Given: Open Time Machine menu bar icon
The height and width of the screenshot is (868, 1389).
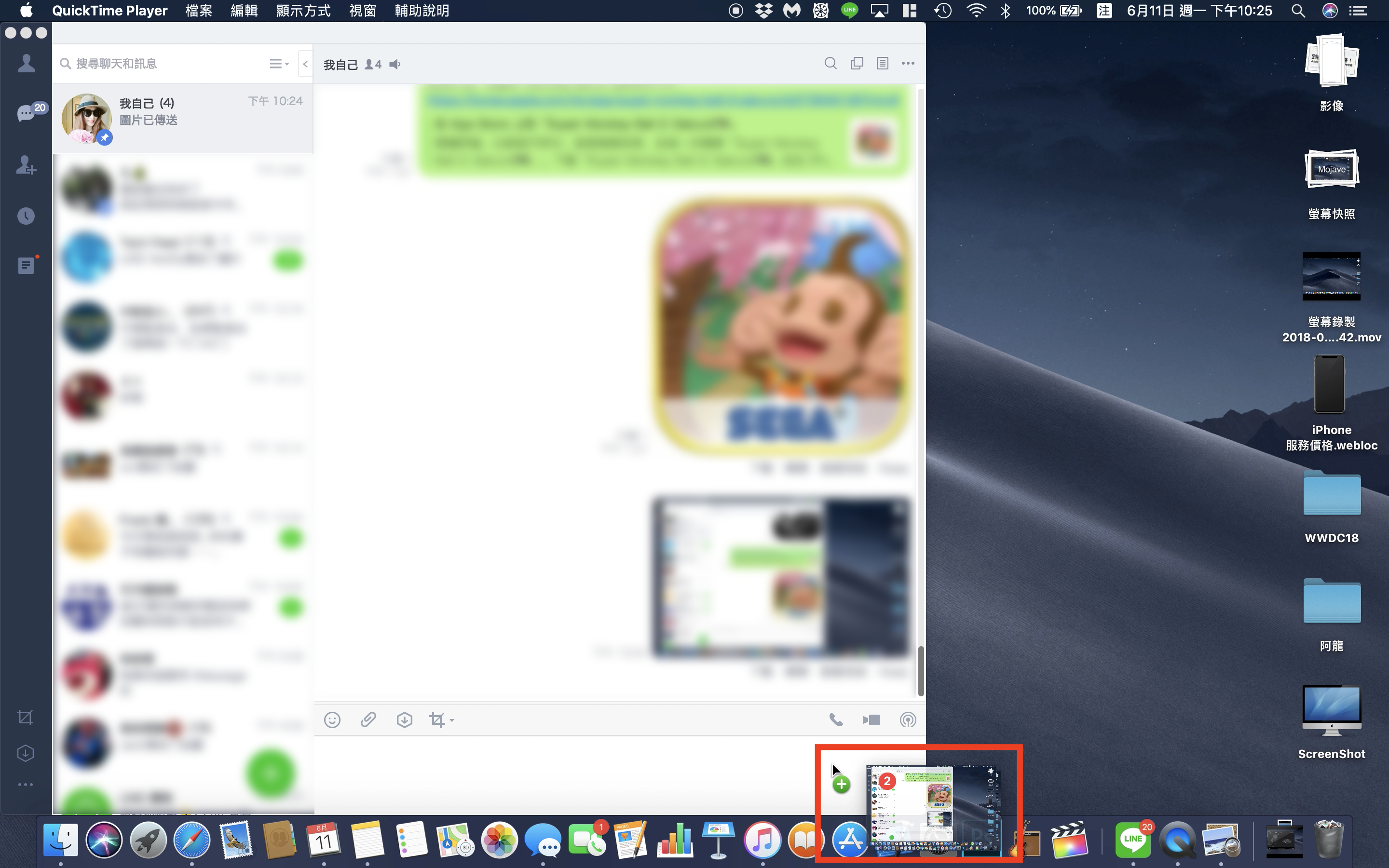Looking at the screenshot, I should [943, 10].
